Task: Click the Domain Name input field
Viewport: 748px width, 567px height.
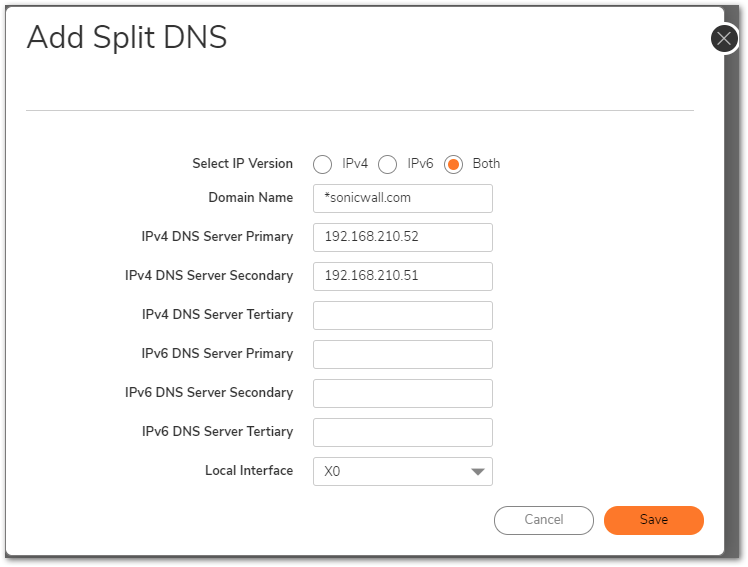Action: [x=403, y=198]
